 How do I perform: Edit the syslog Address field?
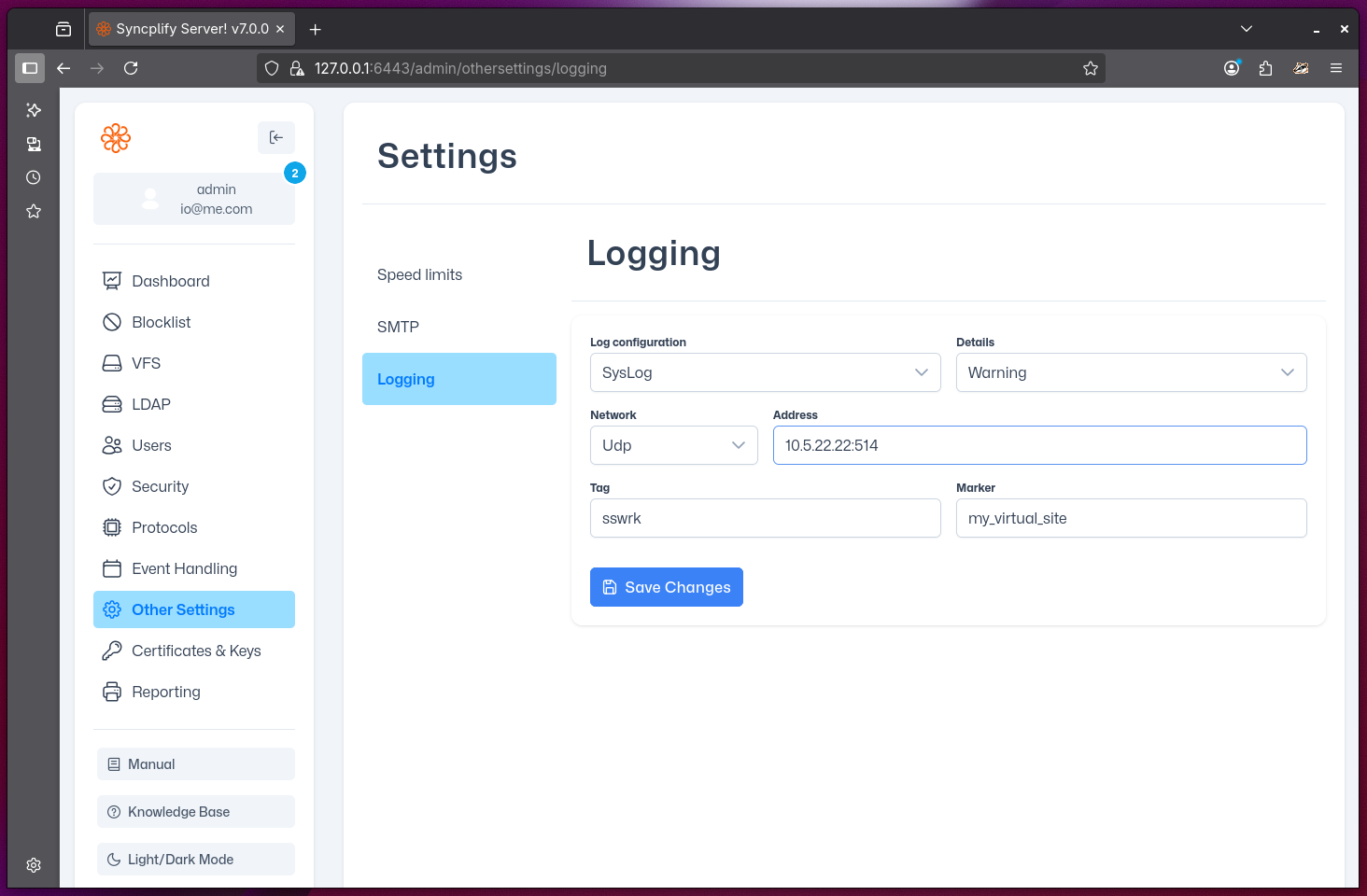[x=1039, y=445]
